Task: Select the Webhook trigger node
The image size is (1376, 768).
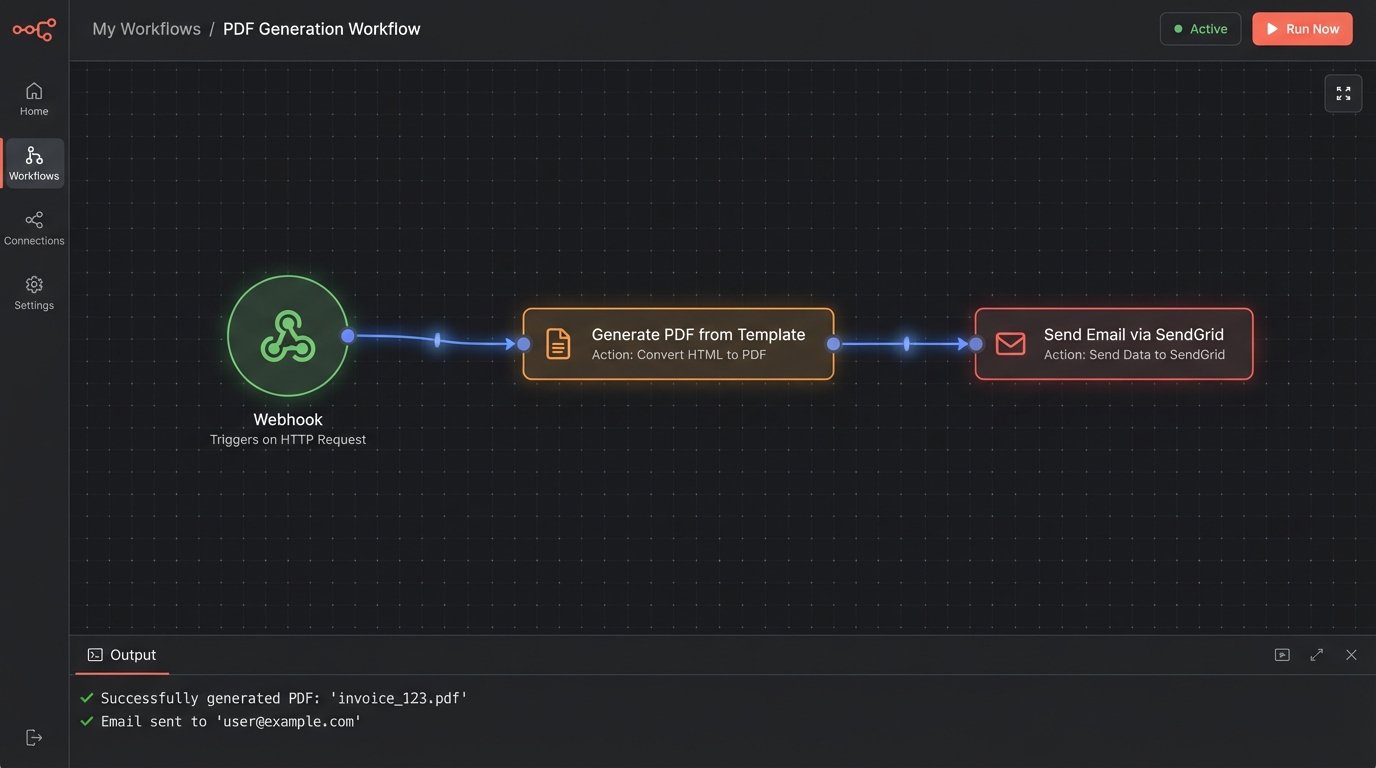Action: [x=288, y=336]
